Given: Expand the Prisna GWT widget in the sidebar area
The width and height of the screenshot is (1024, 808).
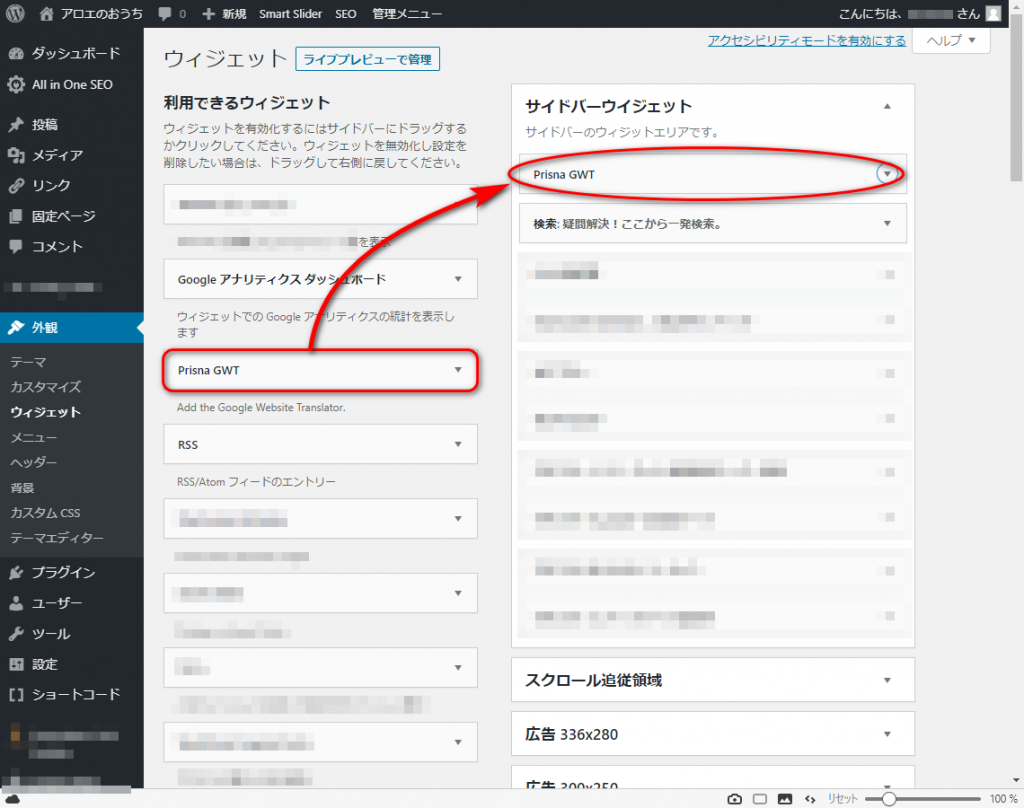Looking at the screenshot, I should coord(886,174).
